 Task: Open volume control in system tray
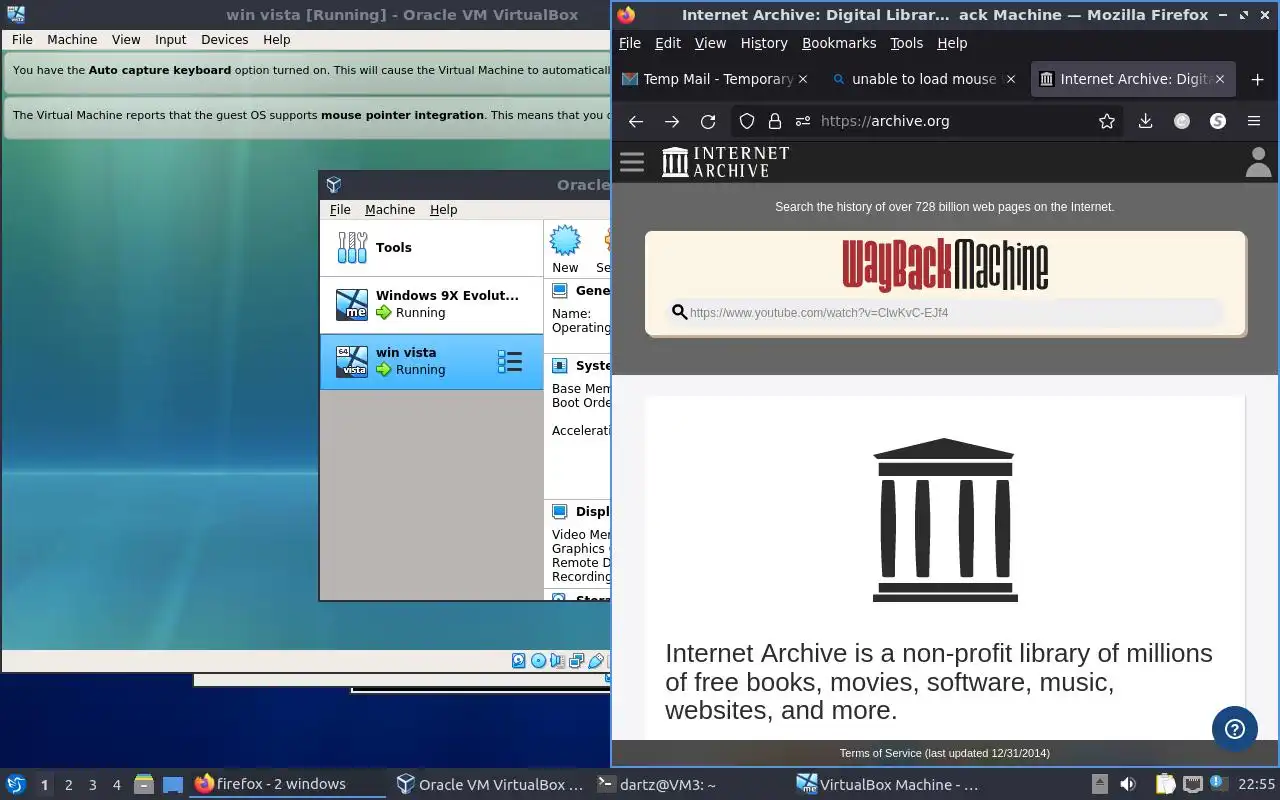tap(1127, 784)
